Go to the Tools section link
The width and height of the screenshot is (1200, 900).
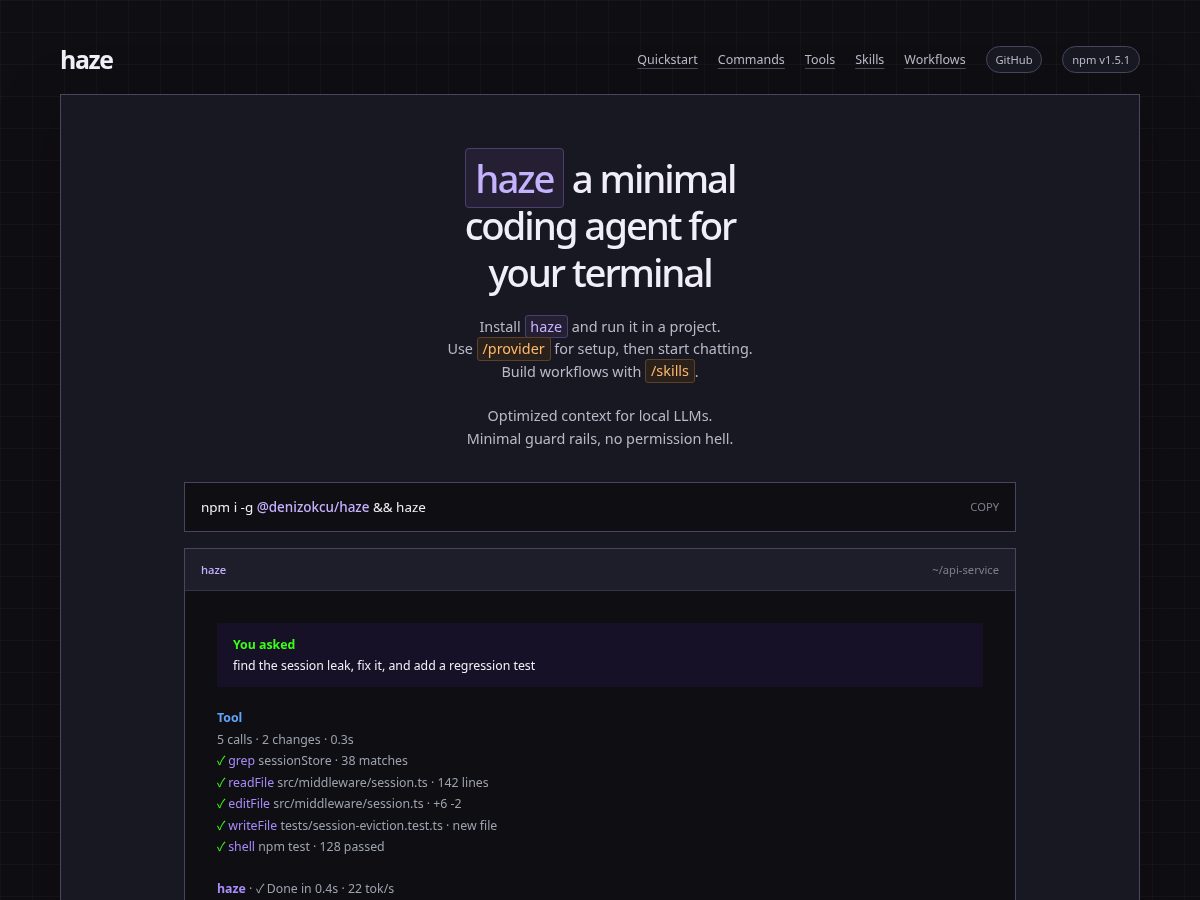tap(820, 60)
